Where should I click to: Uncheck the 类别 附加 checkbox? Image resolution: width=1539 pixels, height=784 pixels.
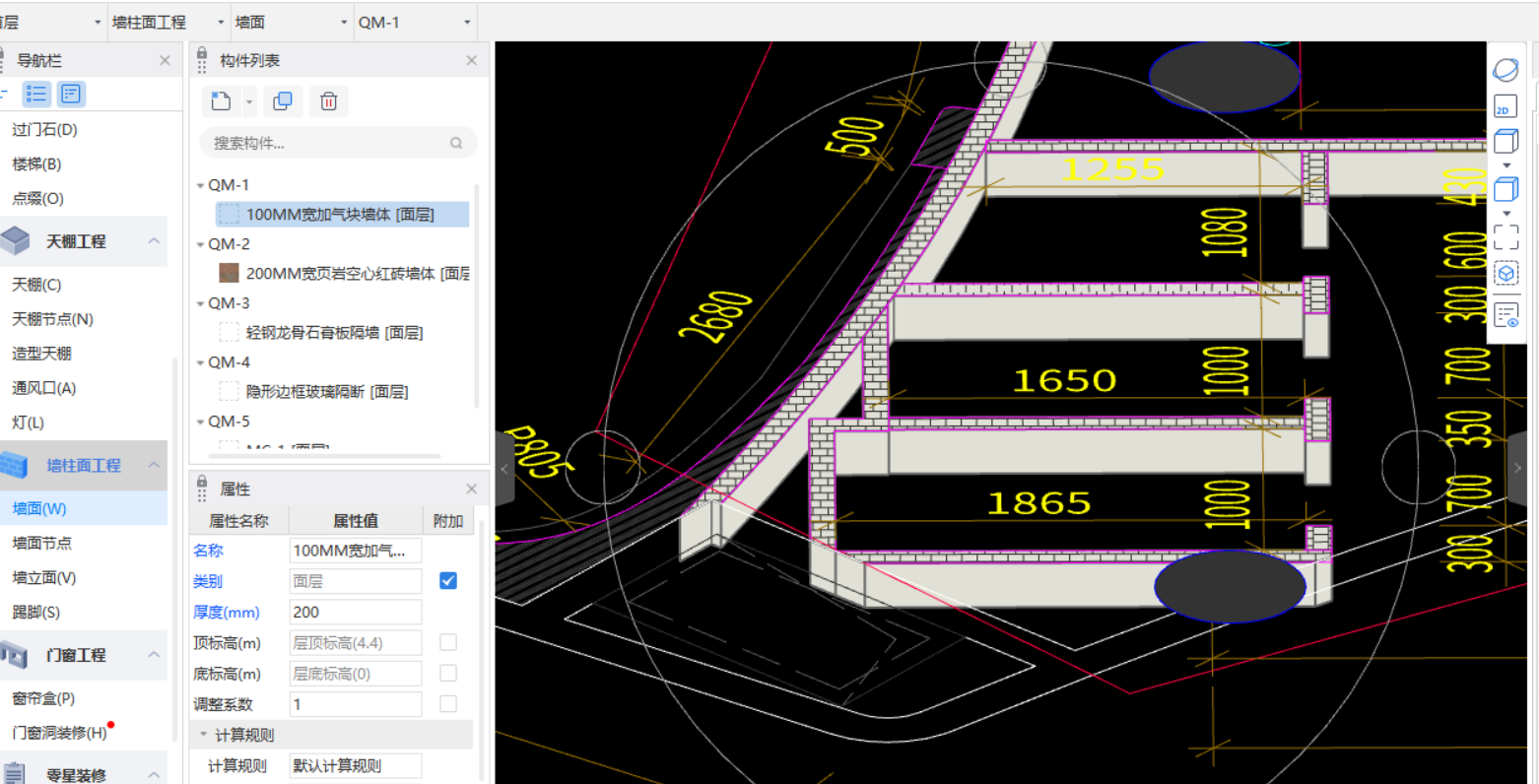click(448, 580)
